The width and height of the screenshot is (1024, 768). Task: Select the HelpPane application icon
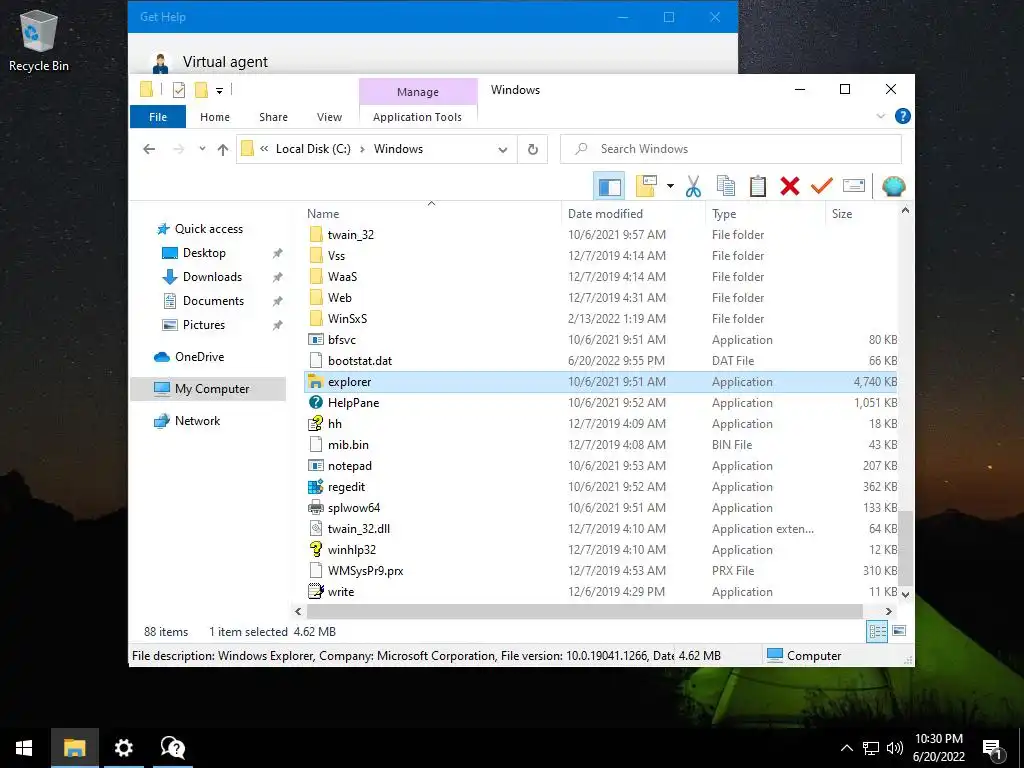315,402
